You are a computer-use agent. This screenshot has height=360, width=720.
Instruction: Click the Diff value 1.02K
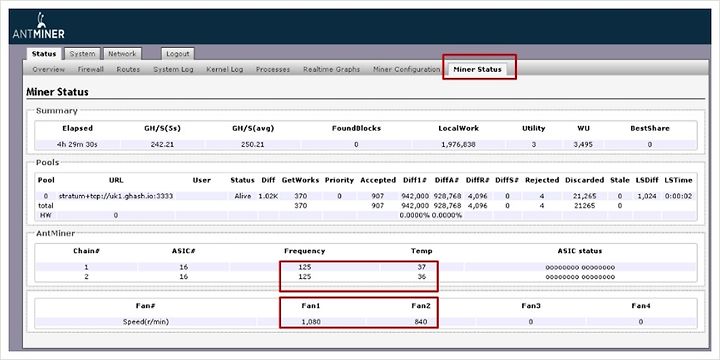[x=268, y=196]
